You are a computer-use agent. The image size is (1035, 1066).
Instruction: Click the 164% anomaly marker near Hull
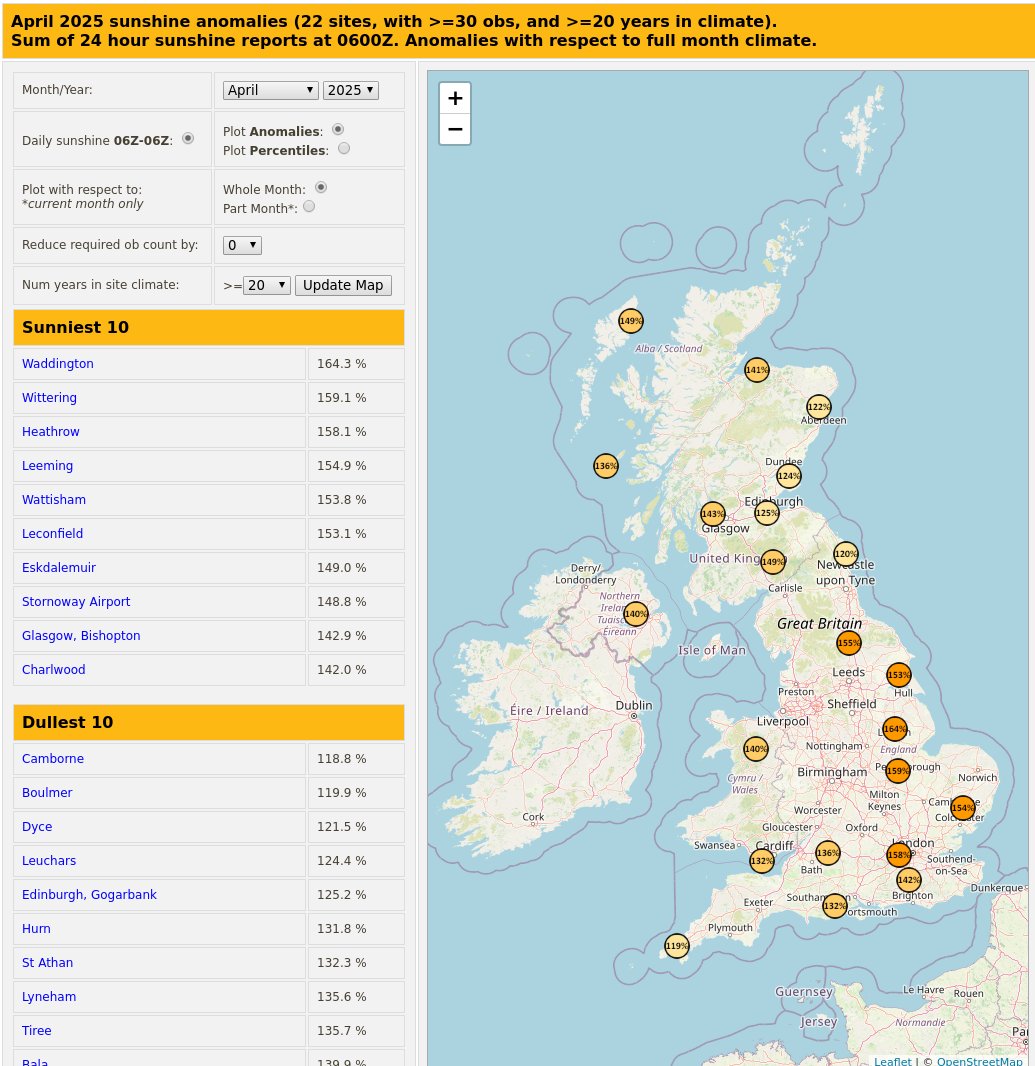coord(894,729)
